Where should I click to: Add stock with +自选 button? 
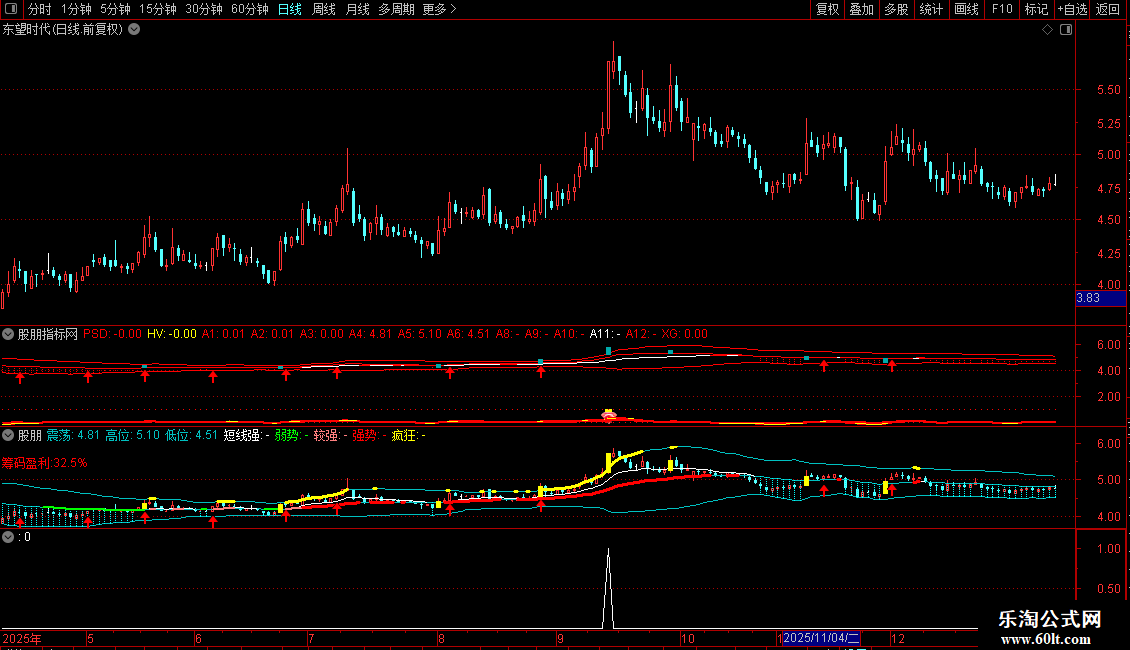(1072, 9)
